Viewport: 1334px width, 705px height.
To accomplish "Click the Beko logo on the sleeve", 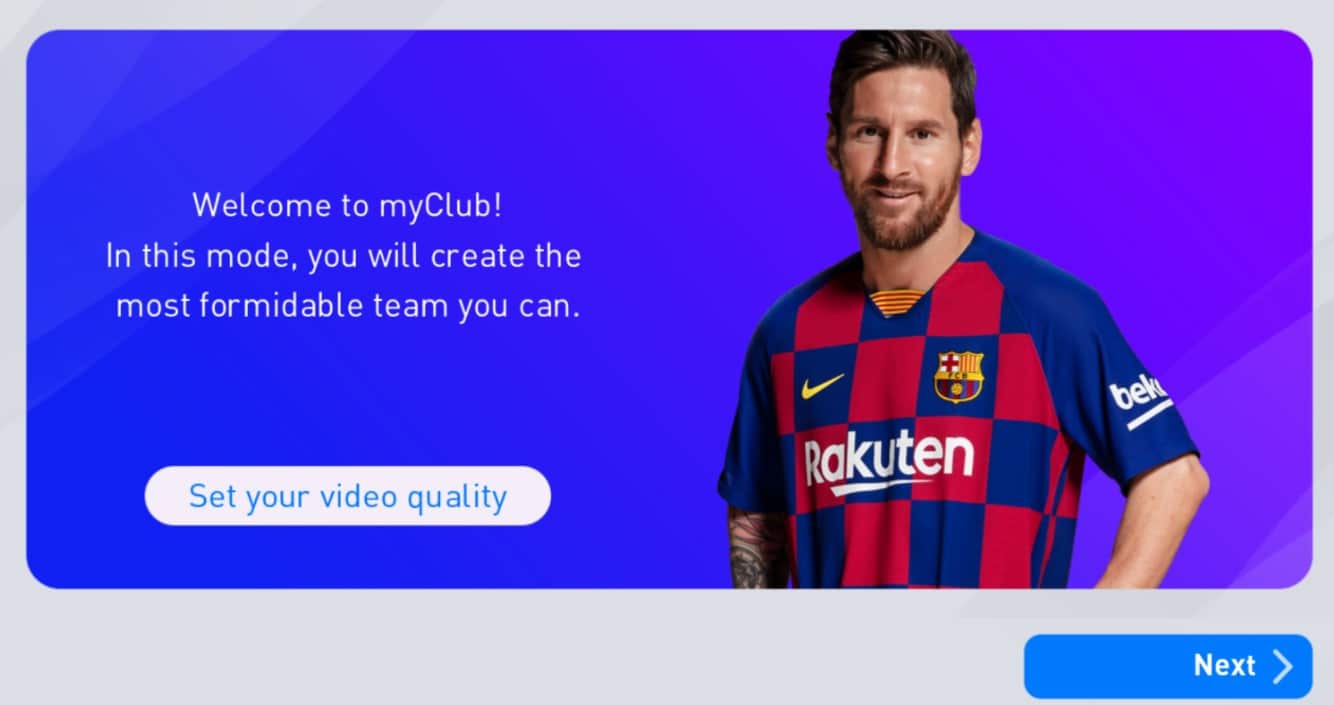I will tap(1141, 398).
